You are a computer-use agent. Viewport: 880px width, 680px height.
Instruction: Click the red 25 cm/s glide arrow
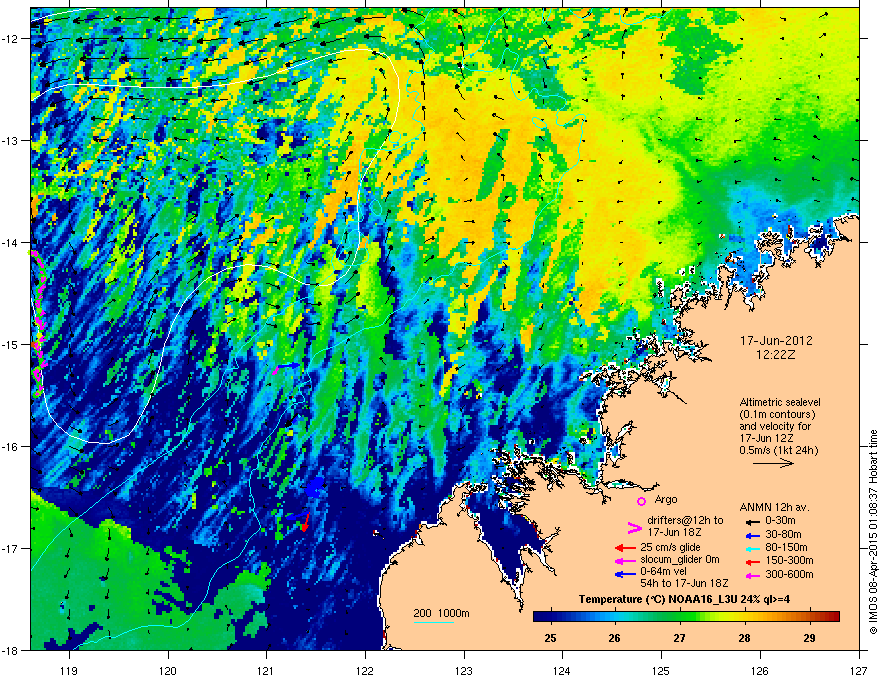point(625,548)
